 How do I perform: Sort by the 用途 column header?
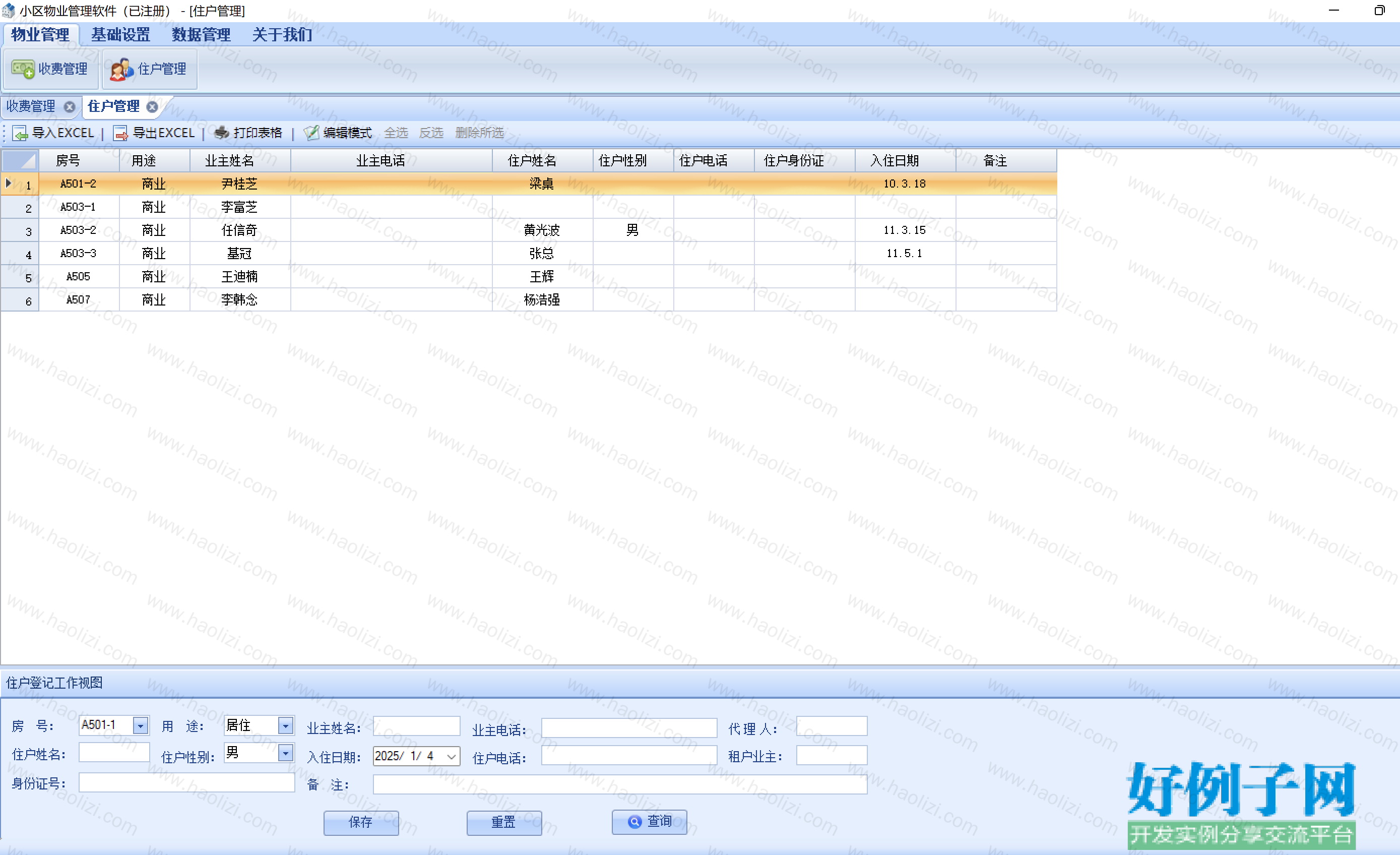155,161
